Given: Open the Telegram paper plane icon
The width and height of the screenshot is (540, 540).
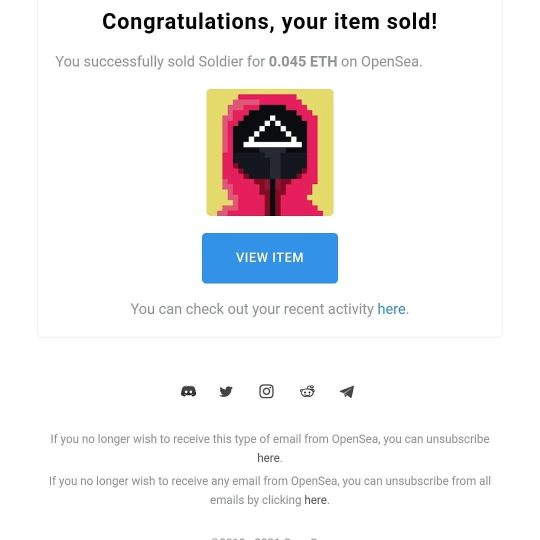Looking at the screenshot, I should coord(347,392).
